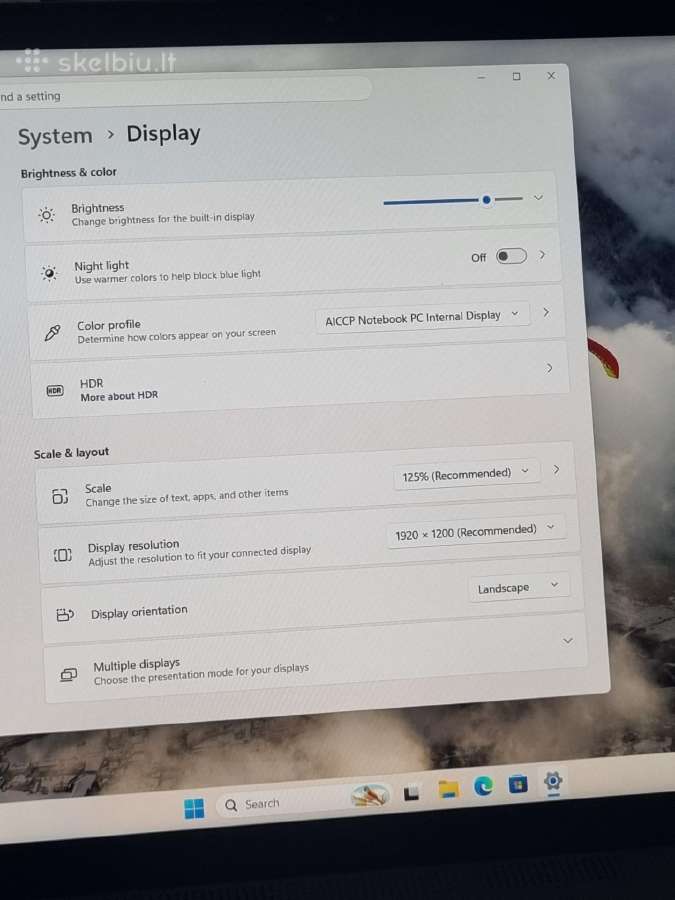Viewport: 675px width, 900px height.
Task: Adjust the Brightness slider handle
Action: pos(487,200)
